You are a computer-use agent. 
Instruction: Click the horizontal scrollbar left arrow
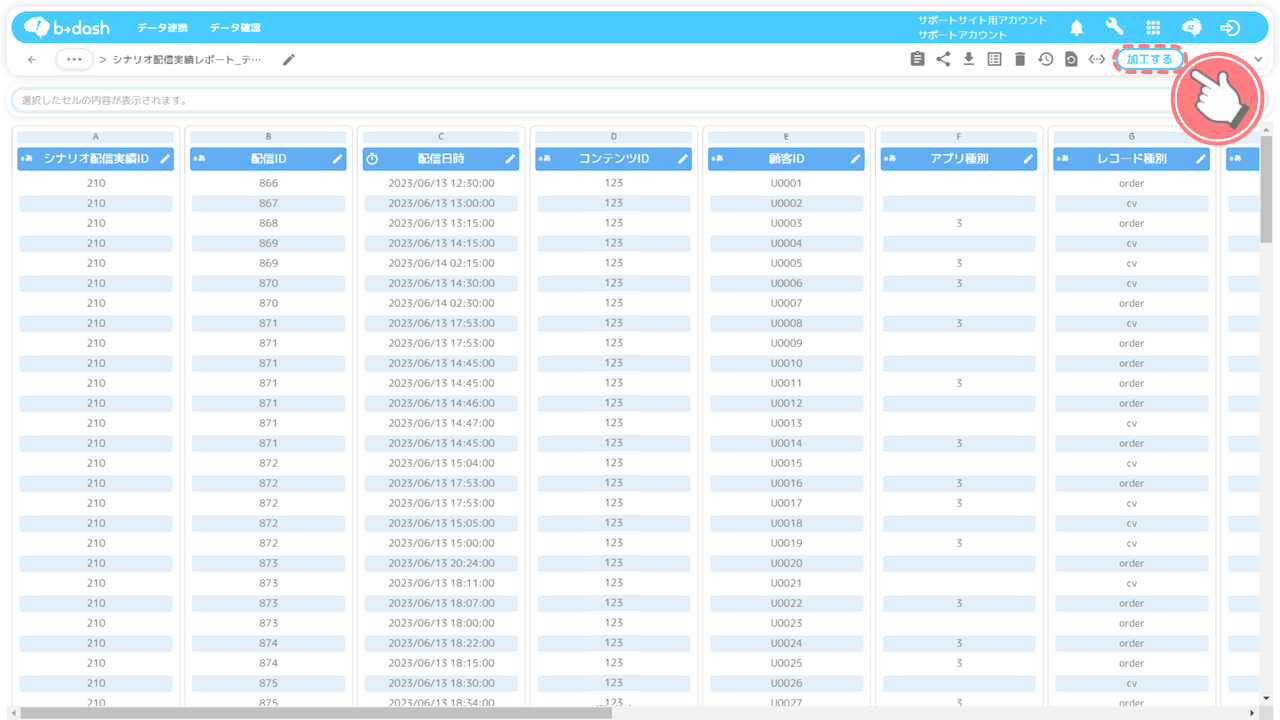pos(13,713)
